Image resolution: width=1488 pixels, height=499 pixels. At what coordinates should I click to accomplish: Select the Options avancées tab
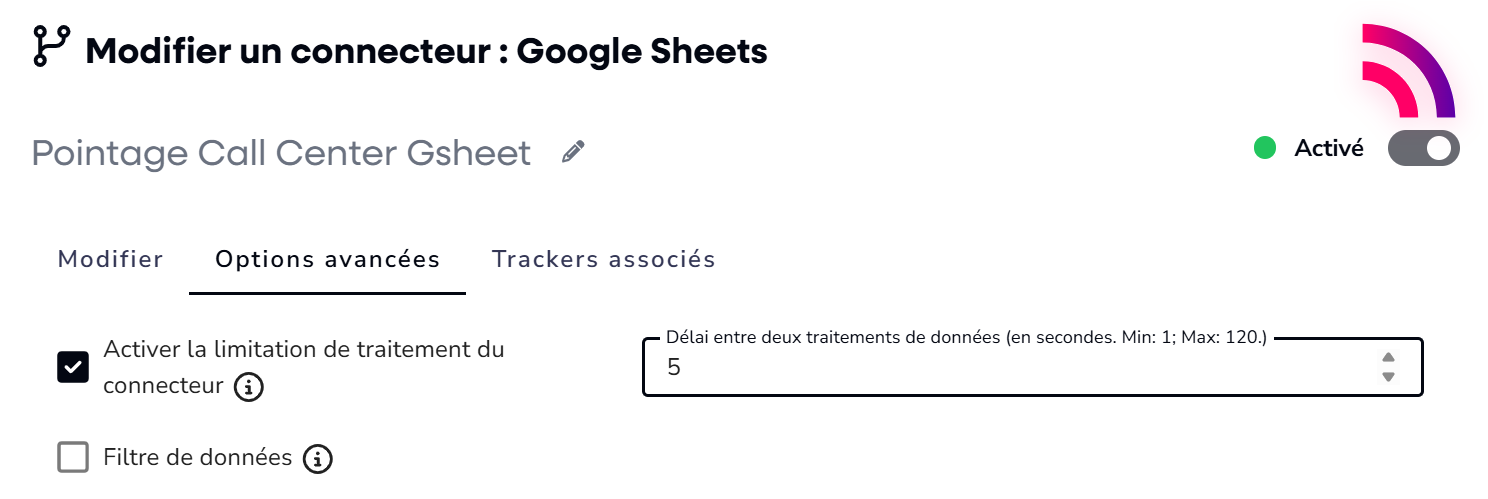tap(328, 260)
